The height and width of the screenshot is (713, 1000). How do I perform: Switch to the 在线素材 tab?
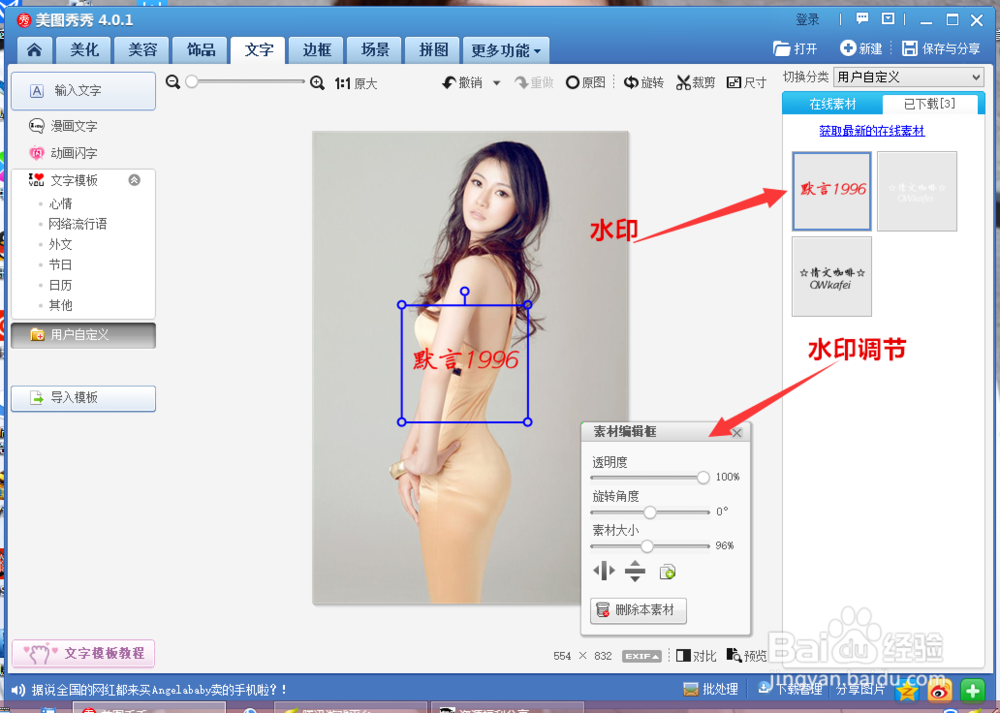coord(832,104)
